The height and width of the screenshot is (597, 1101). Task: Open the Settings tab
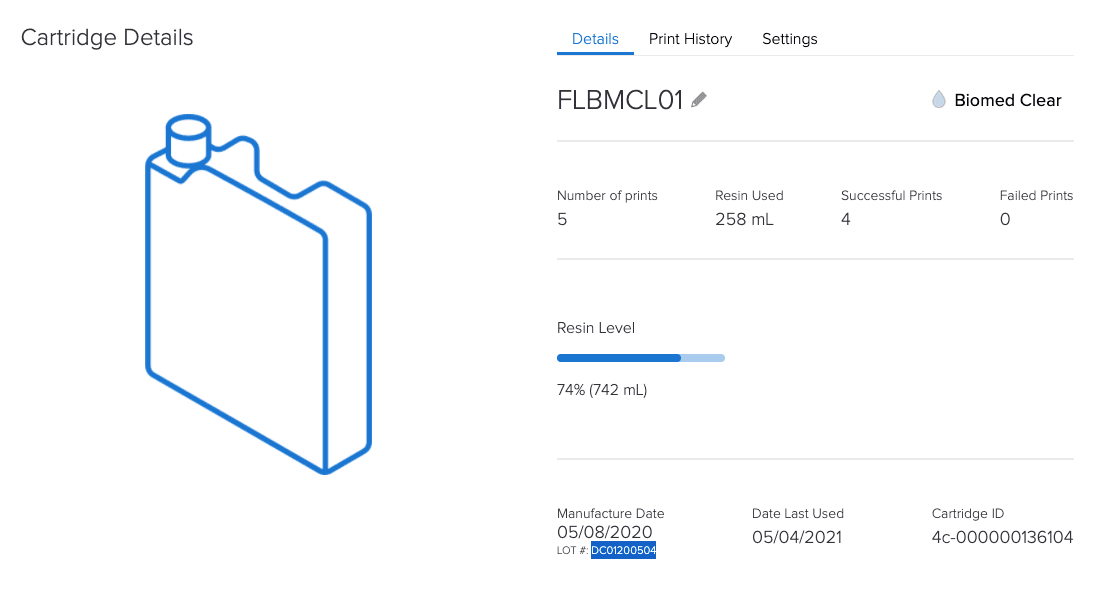(789, 39)
